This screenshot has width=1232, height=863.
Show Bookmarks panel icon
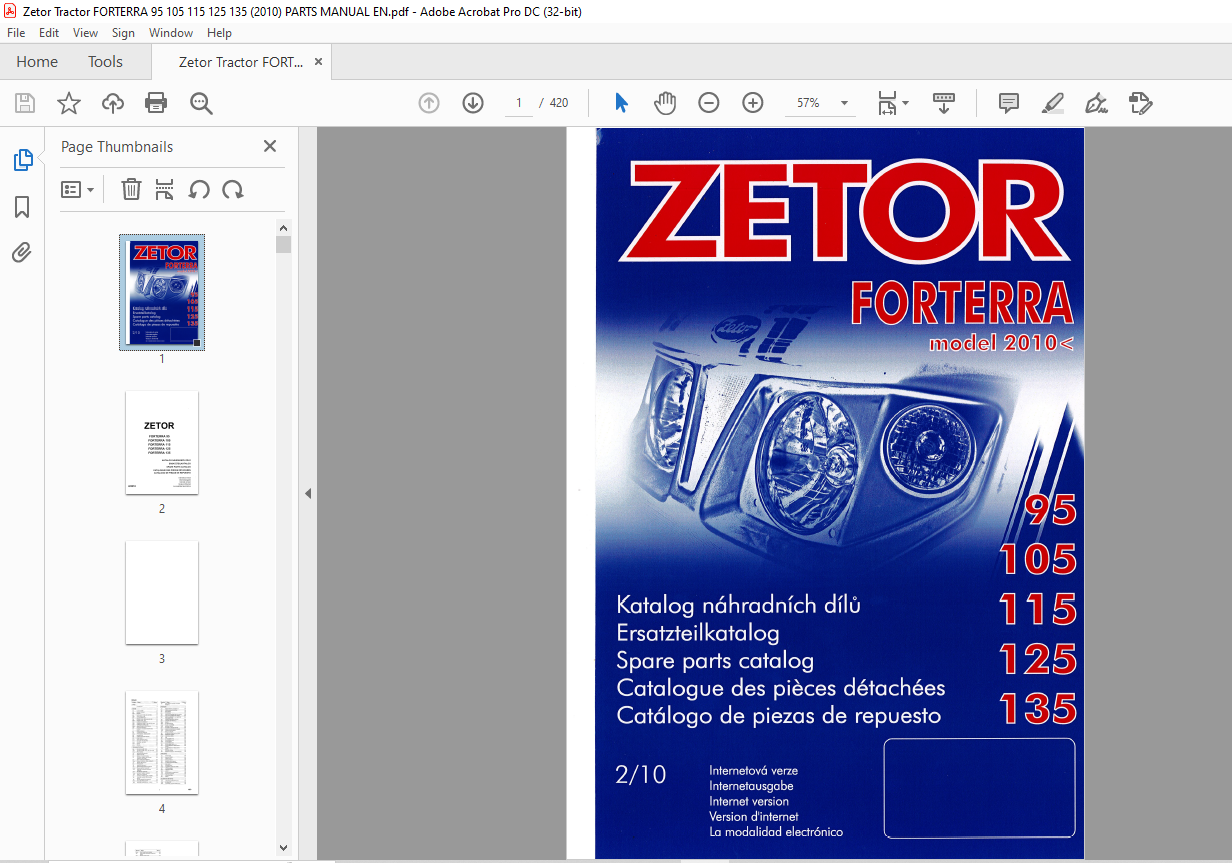point(22,207)
